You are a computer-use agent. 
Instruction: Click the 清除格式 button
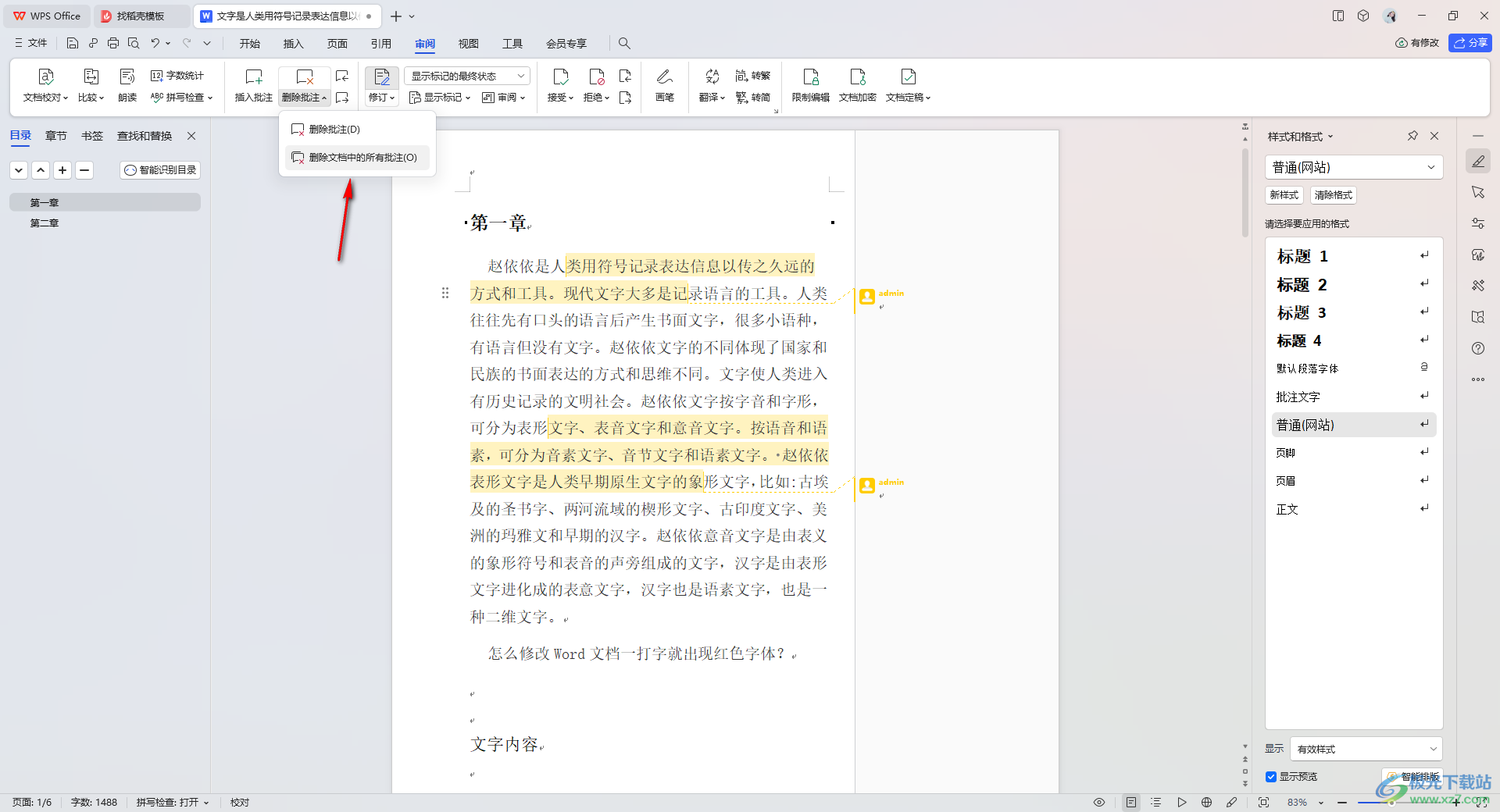point(1334,195)
